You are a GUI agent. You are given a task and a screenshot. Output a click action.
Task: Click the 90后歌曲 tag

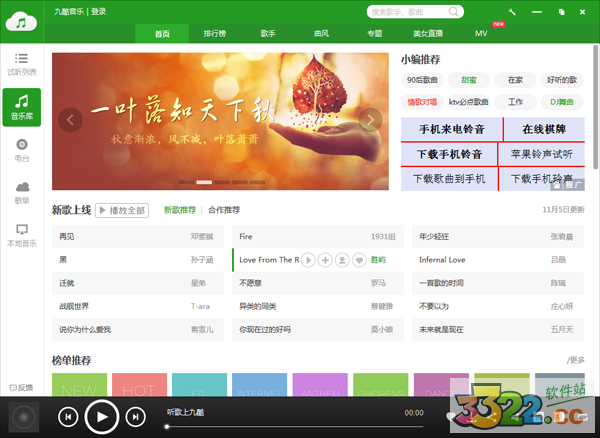(422, 80)
